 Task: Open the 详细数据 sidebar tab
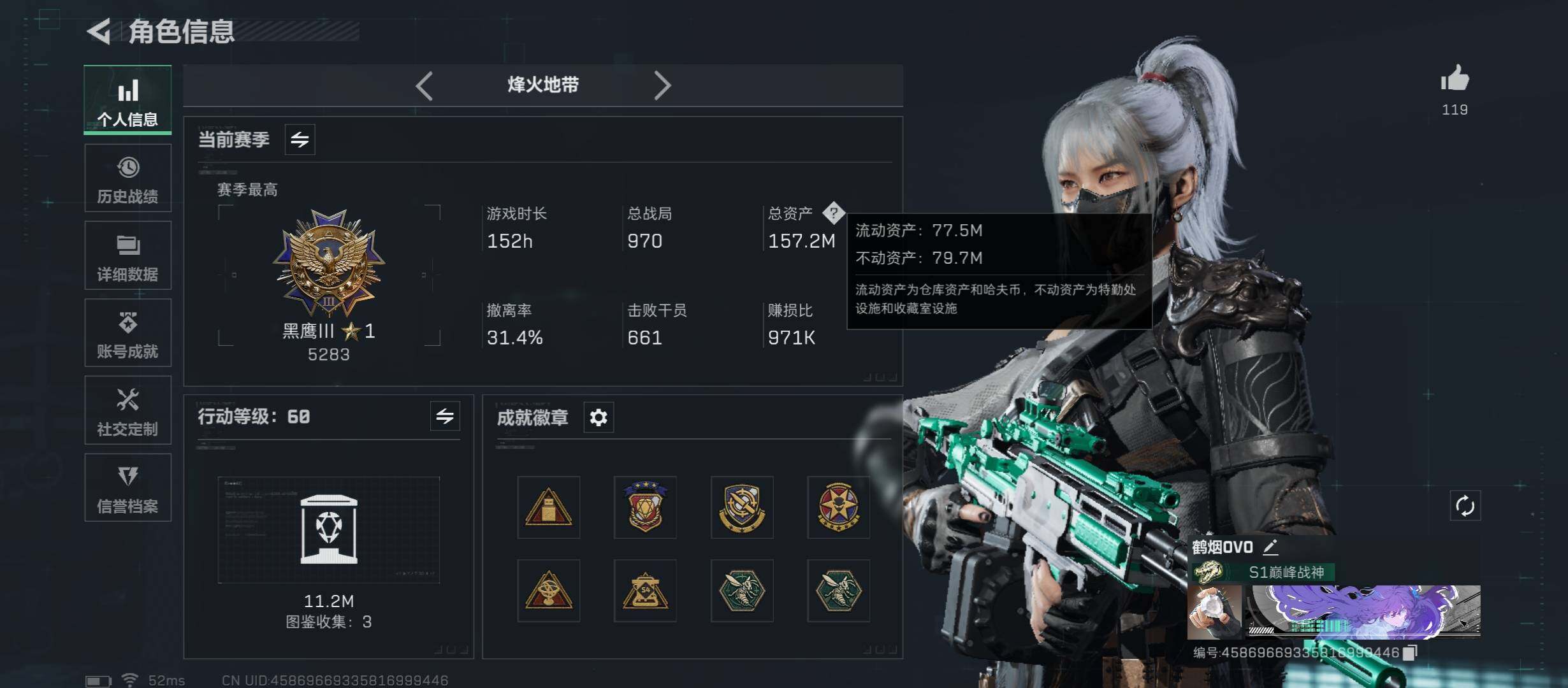[x=127, y=256]
